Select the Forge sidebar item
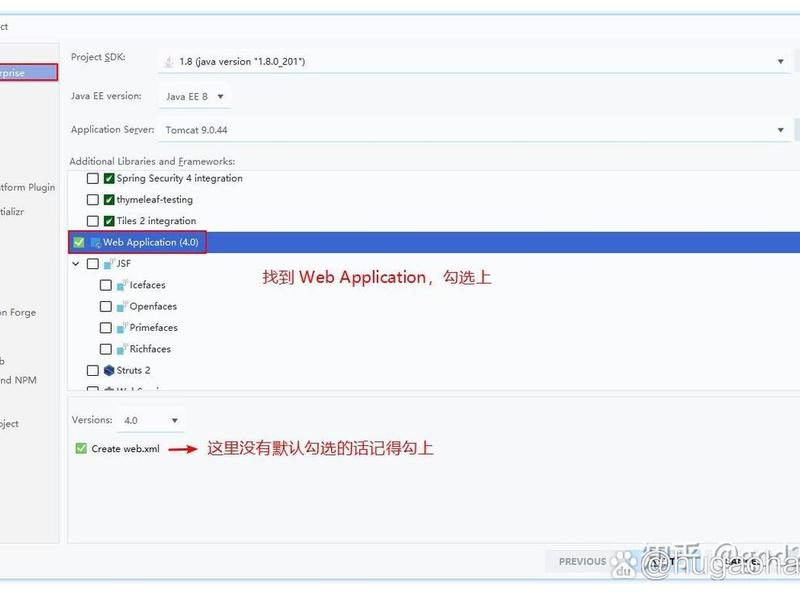This screenshot has height=600, width=800. pyautogui.click(x=18, y=312)
